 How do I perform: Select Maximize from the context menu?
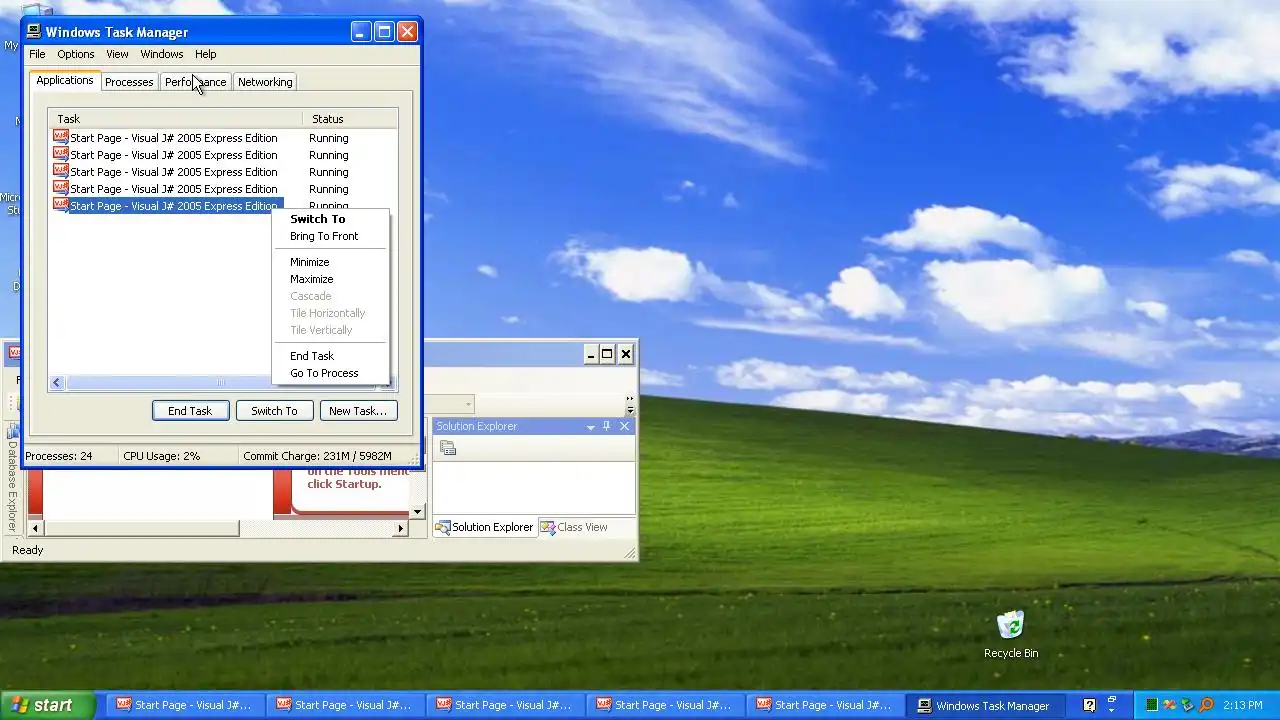click(x=330, y=279)
